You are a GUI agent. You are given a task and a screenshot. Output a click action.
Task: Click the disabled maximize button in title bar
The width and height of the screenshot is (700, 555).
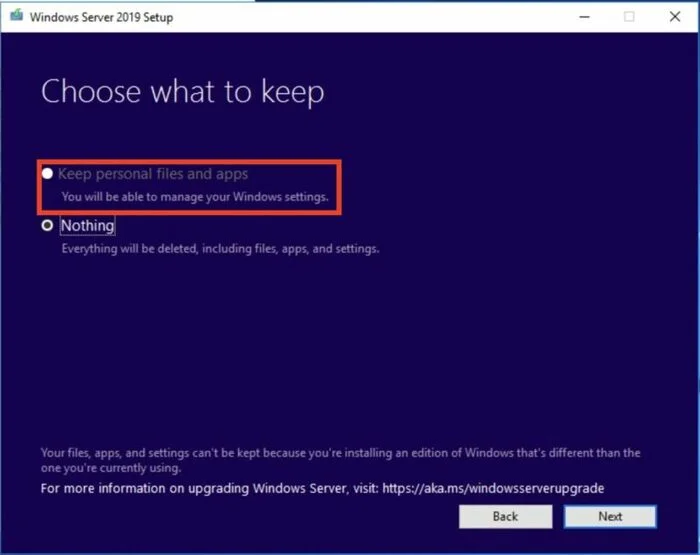coord(629,17)
